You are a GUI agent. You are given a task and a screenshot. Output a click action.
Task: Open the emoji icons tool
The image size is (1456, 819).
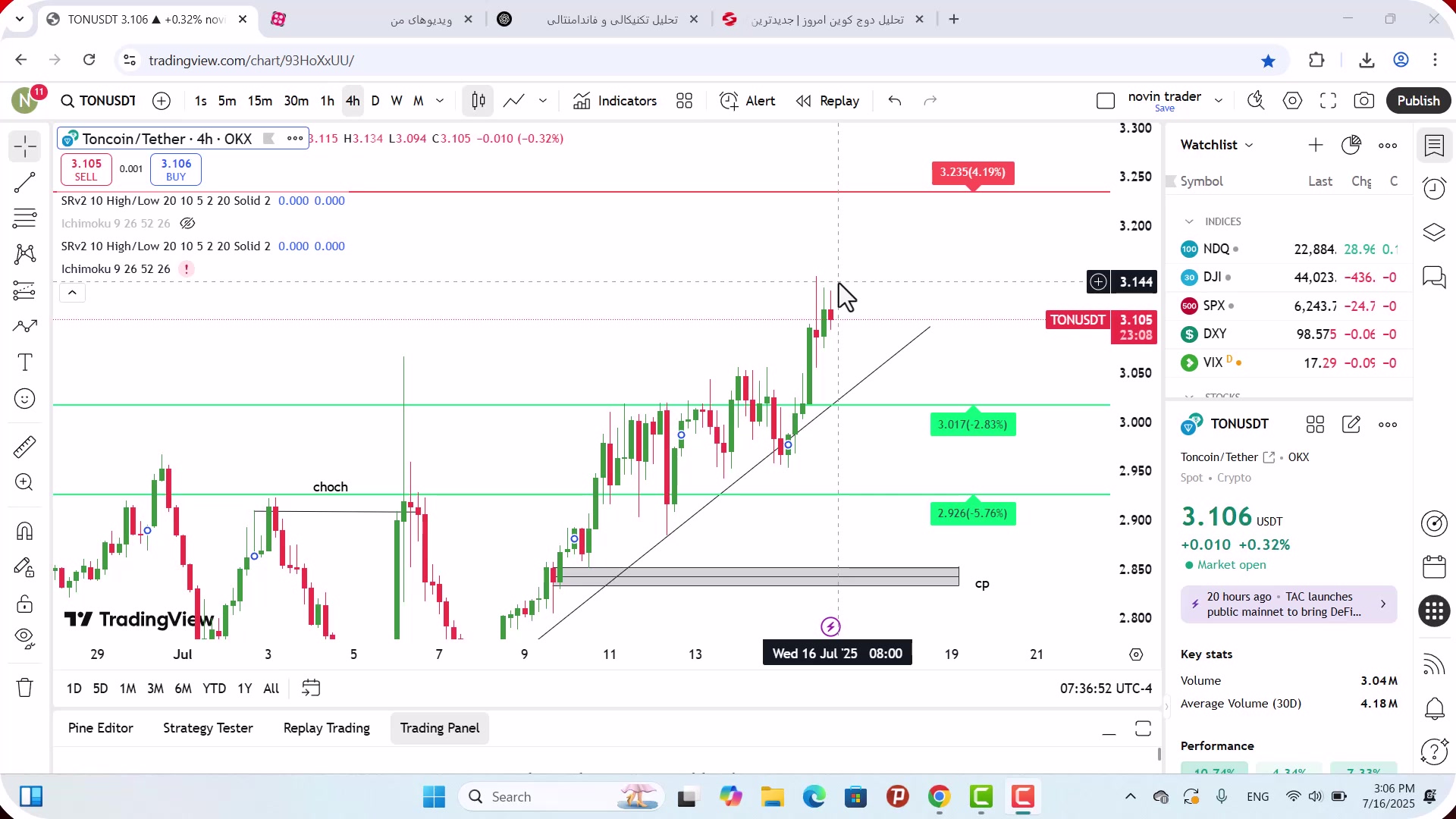pos(24,399)
